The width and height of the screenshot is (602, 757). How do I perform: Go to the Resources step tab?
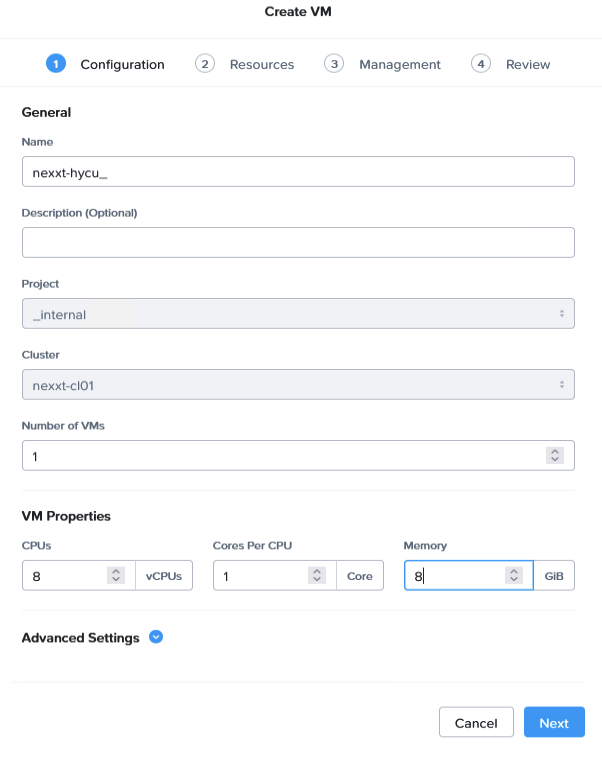tap(261, 65)
